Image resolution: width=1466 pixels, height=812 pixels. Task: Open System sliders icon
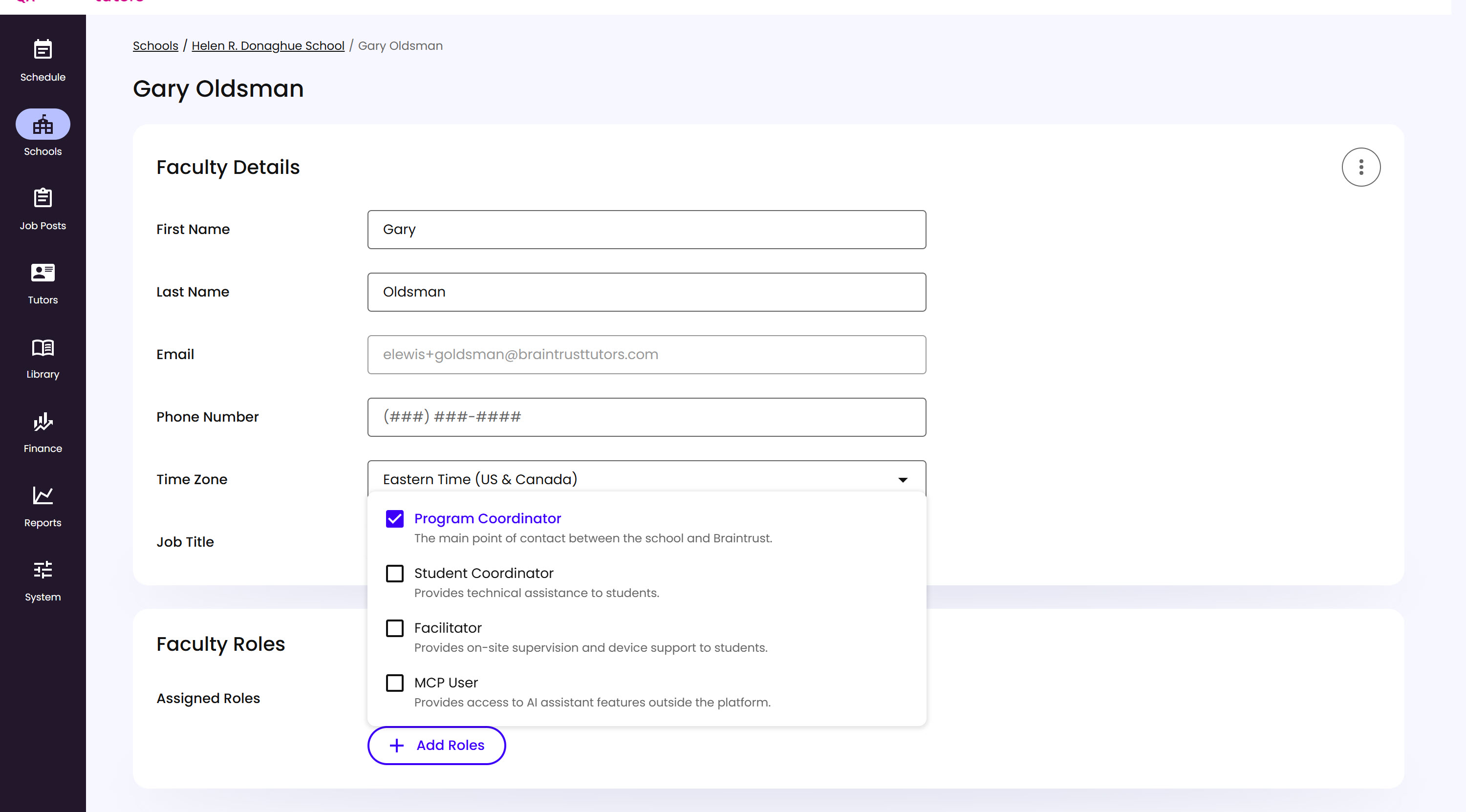43,570
